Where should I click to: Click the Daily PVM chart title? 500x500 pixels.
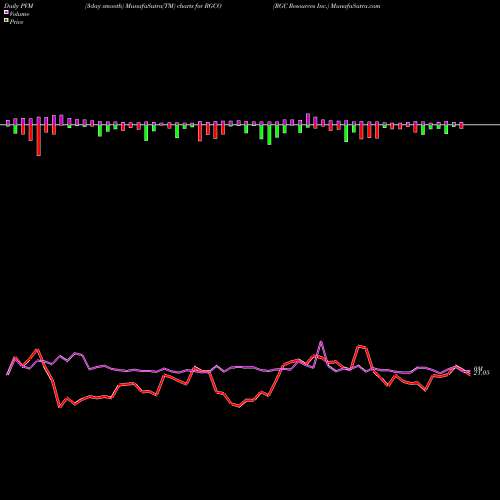pos(19,6)
